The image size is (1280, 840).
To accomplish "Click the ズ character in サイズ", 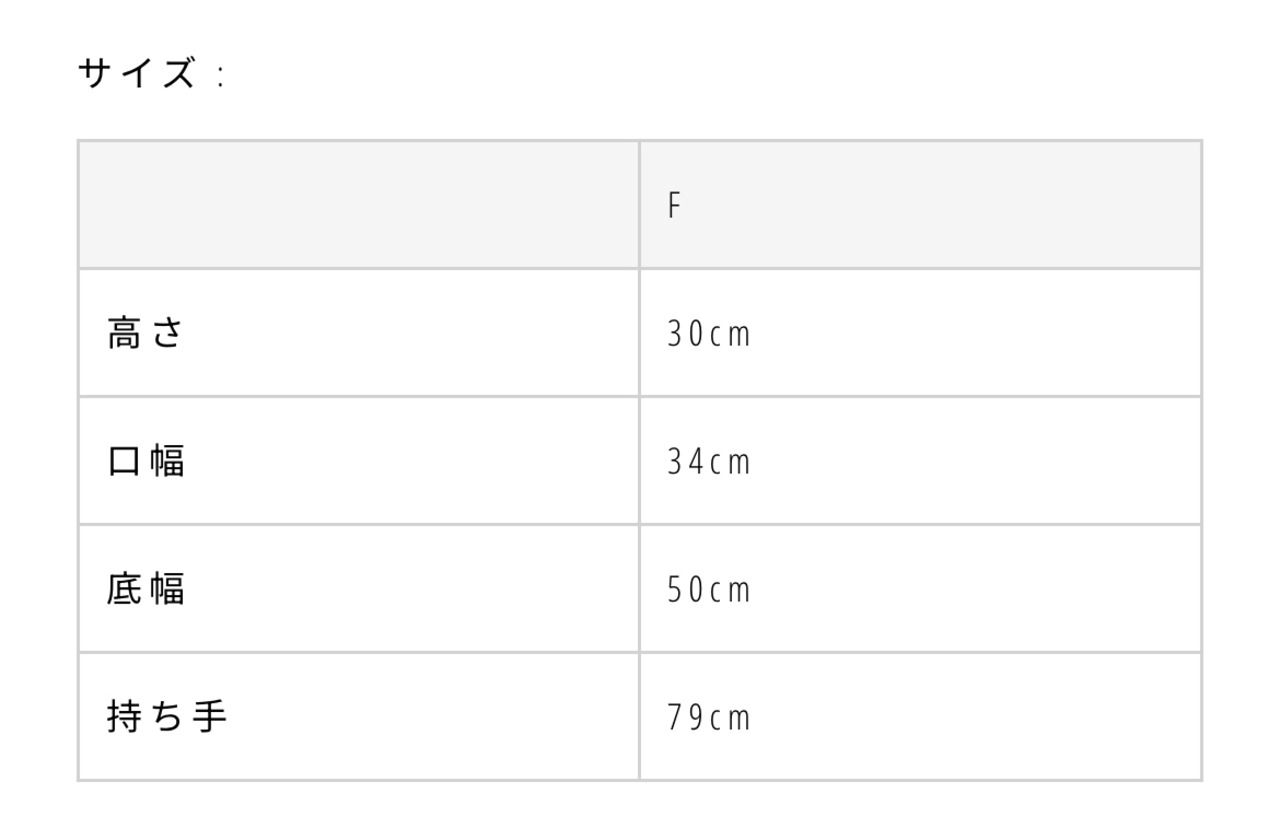I will pos(178,75).
